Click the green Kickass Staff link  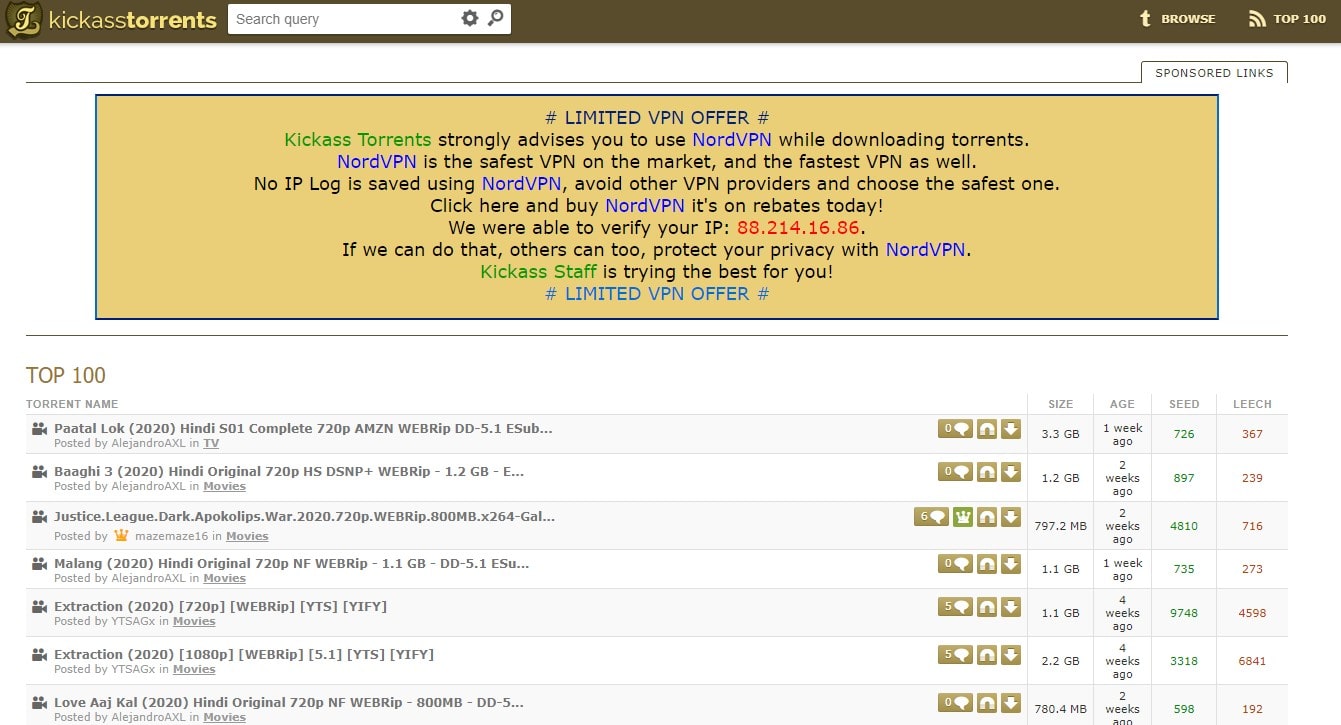pos(539,272)
